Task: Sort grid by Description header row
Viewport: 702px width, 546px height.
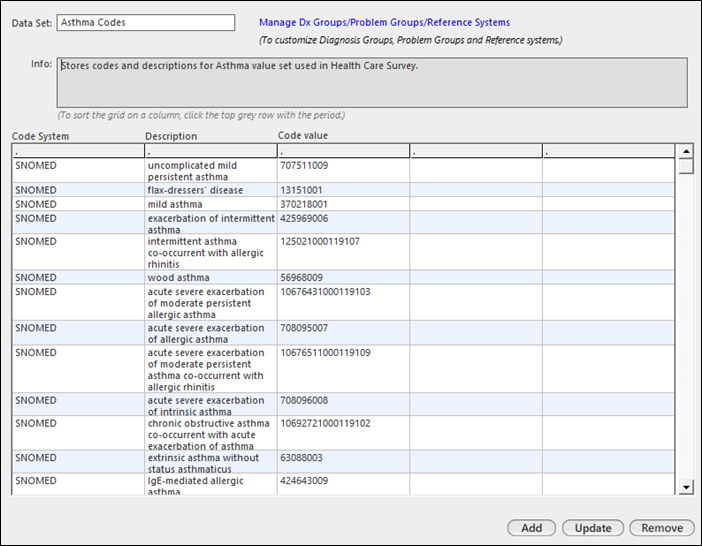Action: coord(211,151)
